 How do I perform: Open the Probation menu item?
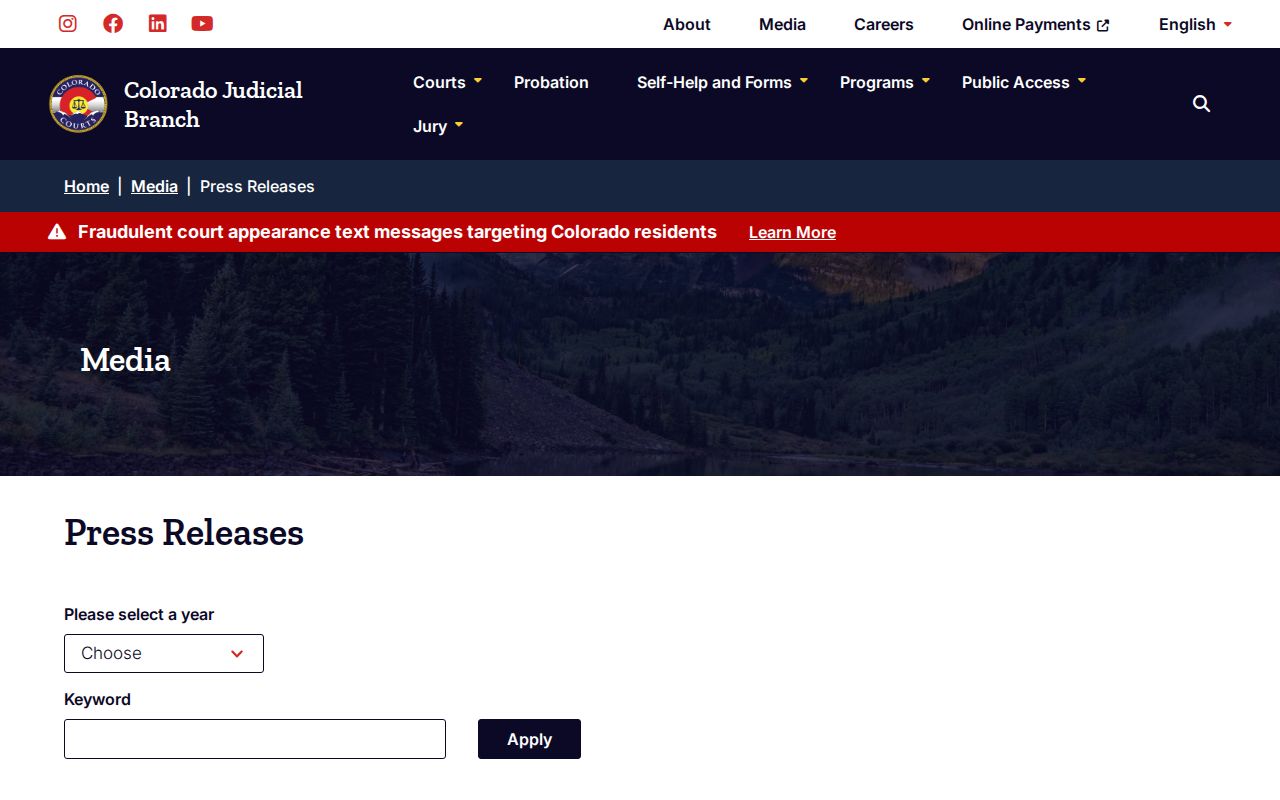click(x=551, y=82)
